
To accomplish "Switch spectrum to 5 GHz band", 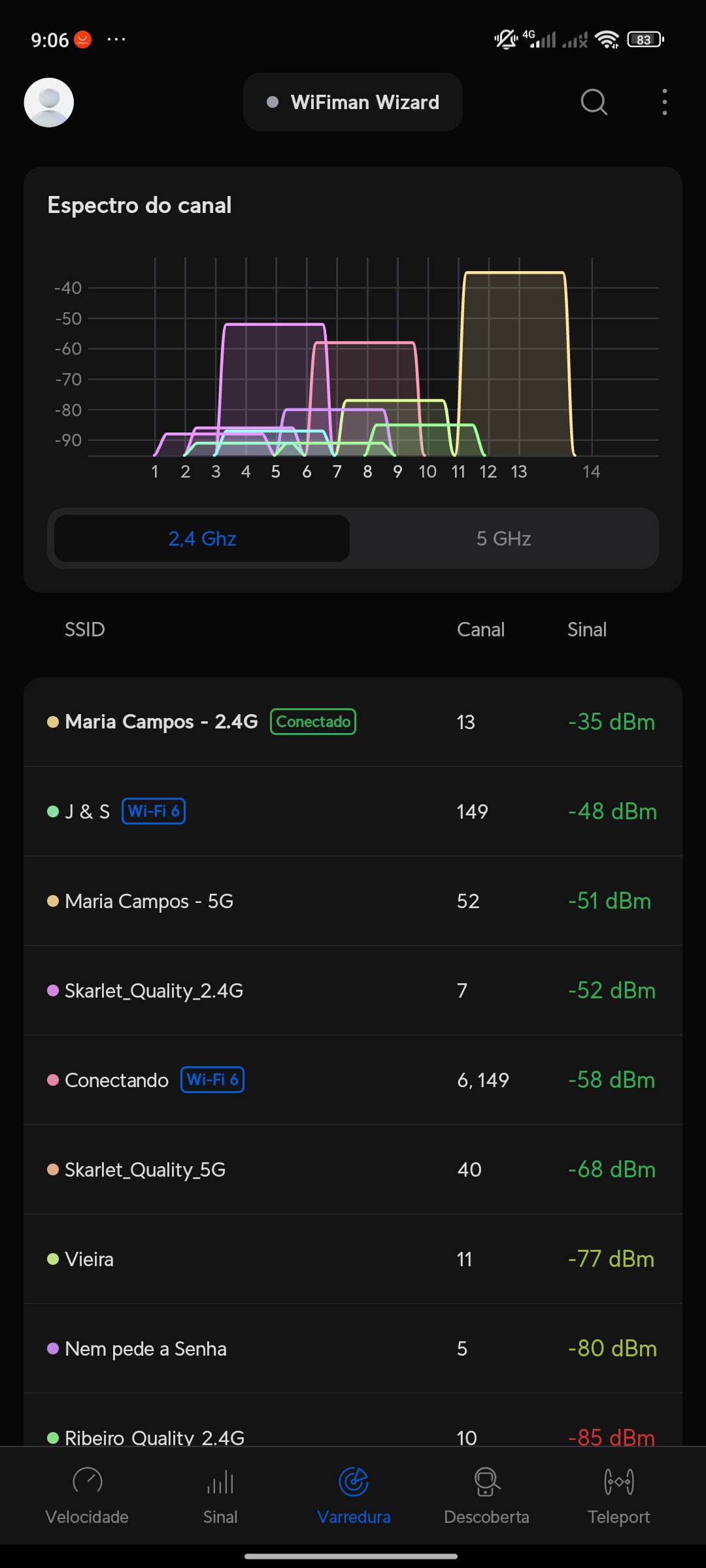I will point(503,538).
